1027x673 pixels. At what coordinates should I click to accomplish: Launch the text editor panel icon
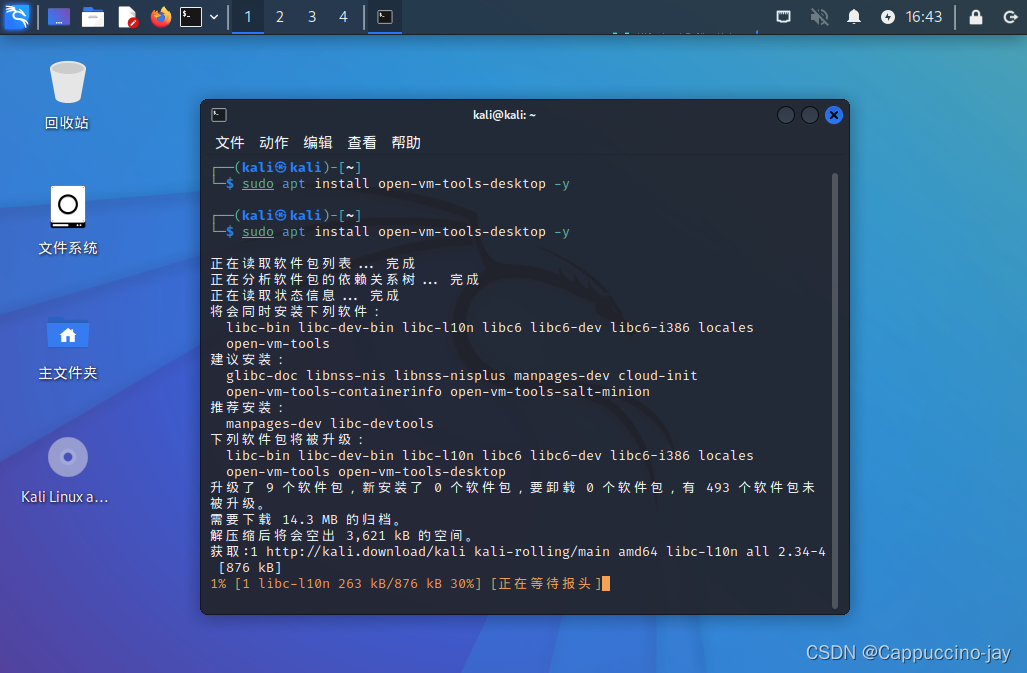click(128, 17)
